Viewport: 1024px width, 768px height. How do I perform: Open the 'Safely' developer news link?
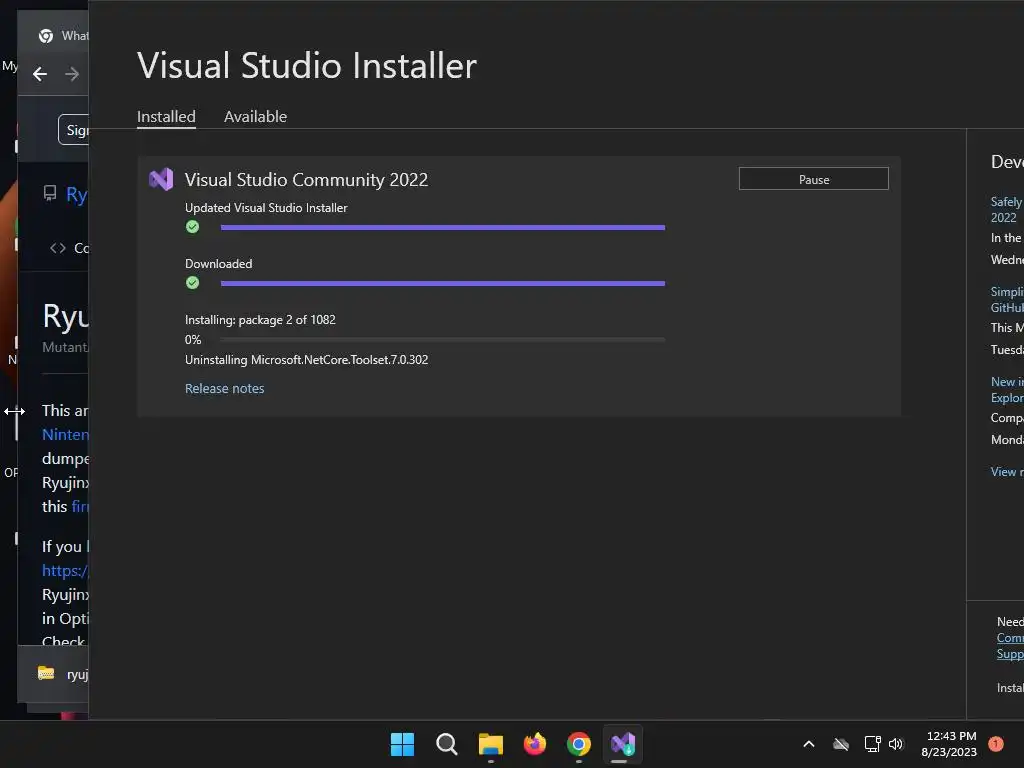1006,210
